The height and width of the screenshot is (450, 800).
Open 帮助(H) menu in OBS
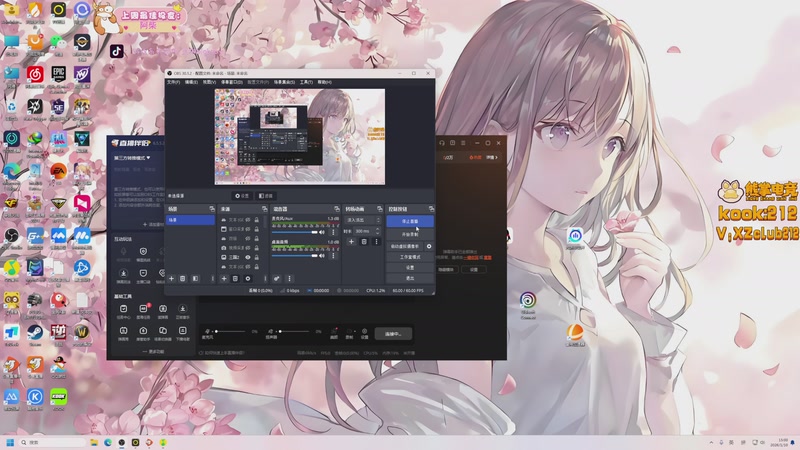coord(324,82)
